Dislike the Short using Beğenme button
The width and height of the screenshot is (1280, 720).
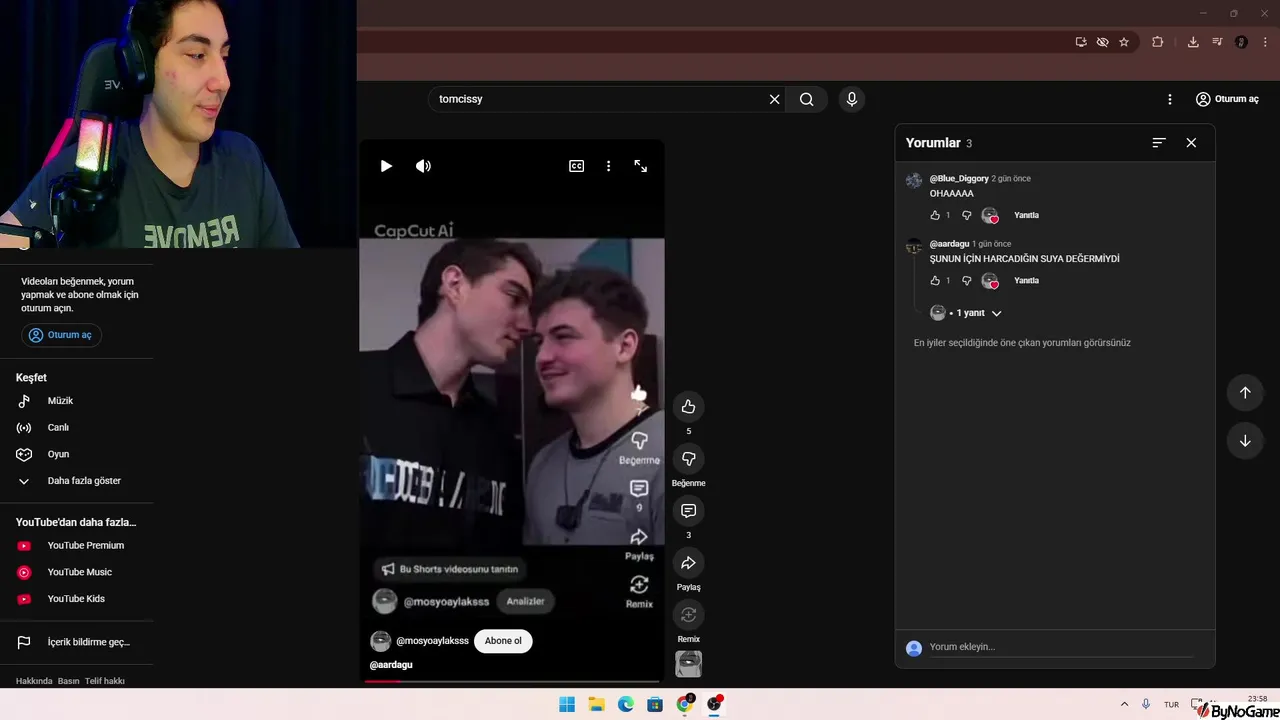[688, 458]
